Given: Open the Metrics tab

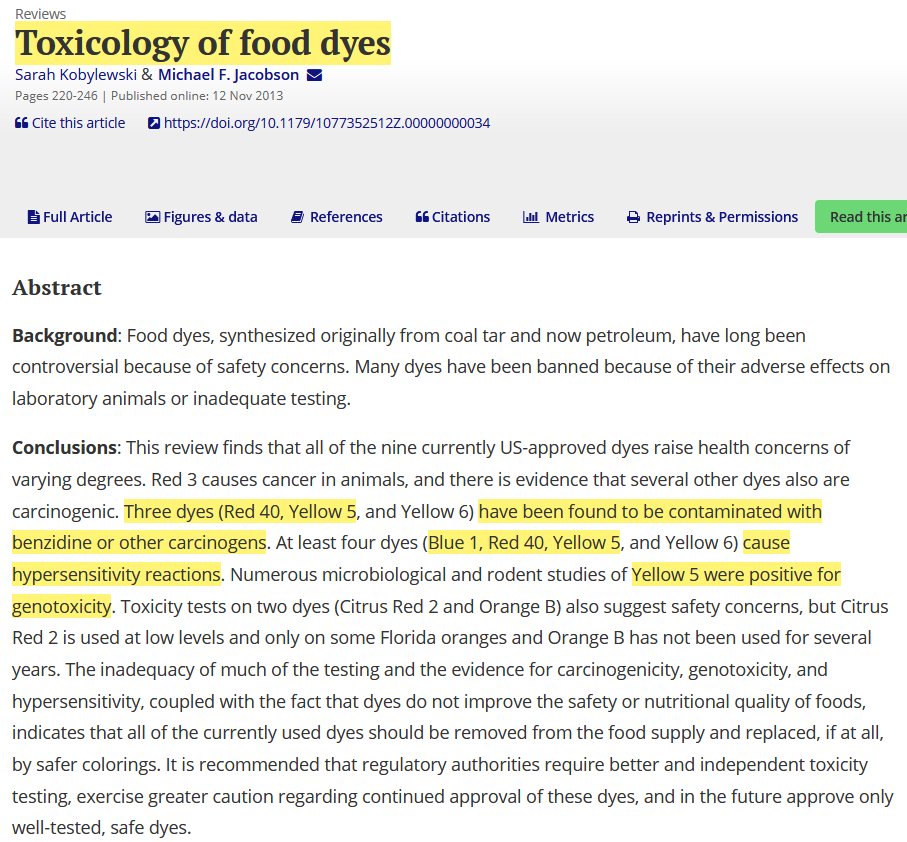Looking at the screenshot, I should click(x=558, y=217).
